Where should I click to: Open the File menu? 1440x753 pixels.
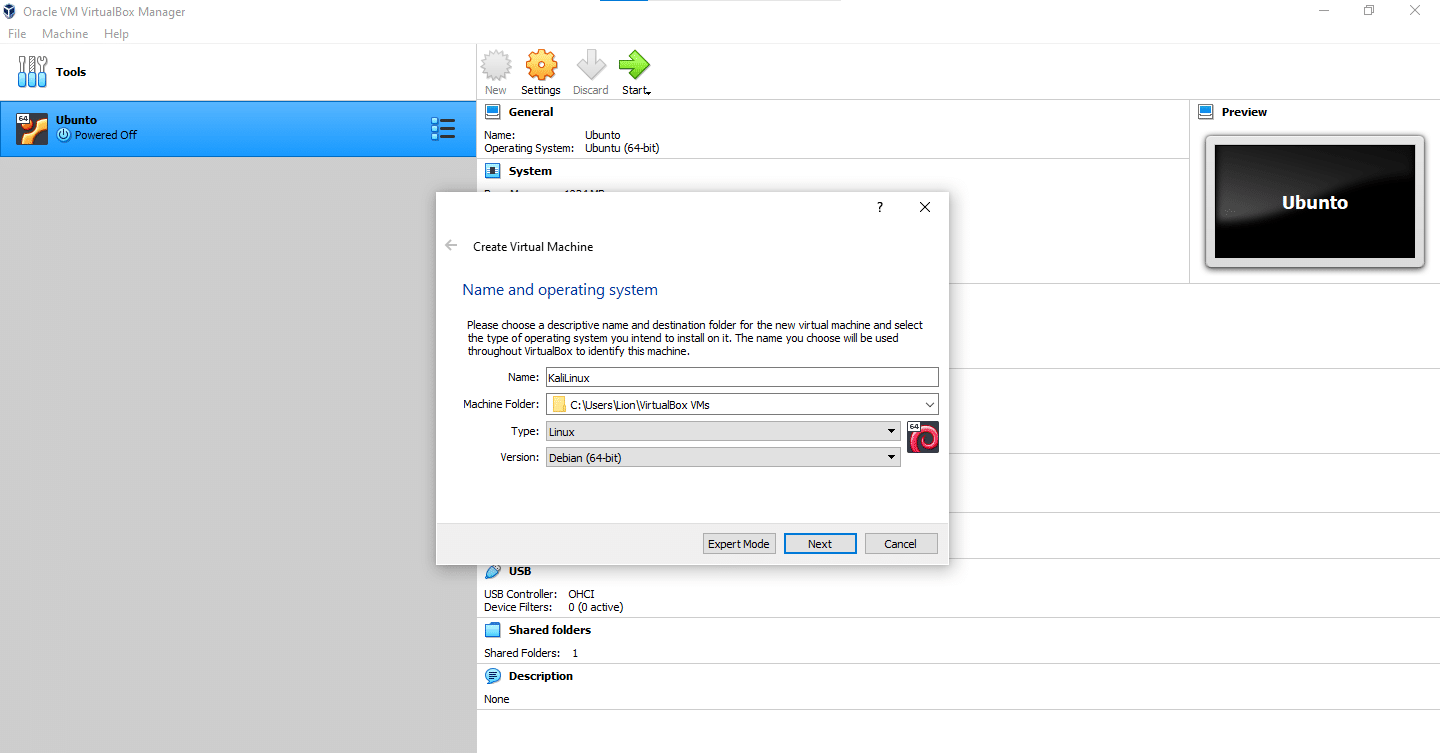pyautogui.click(x=17, y=34)
